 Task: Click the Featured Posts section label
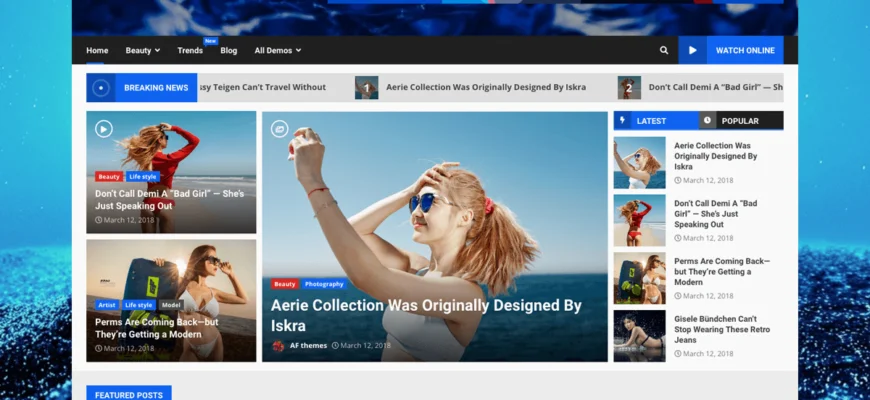[128, 394]
